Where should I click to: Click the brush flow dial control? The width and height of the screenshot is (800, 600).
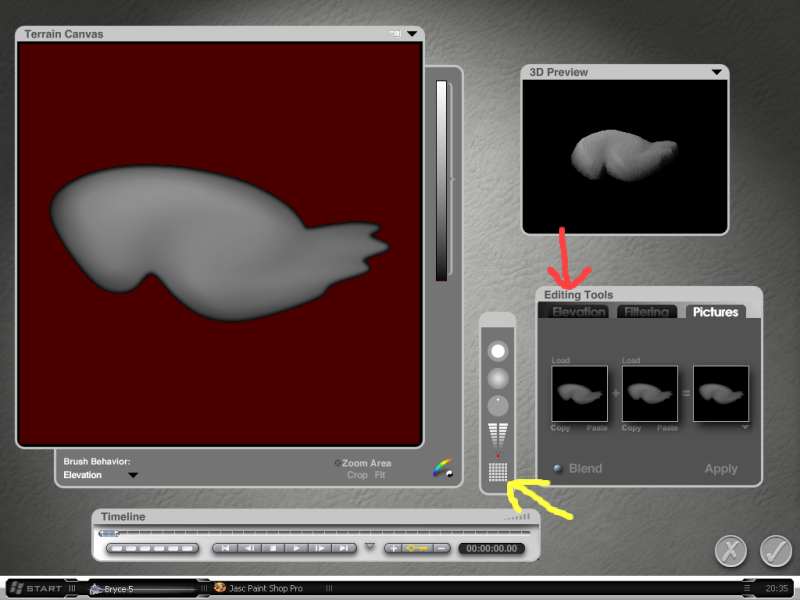[497, 406]
